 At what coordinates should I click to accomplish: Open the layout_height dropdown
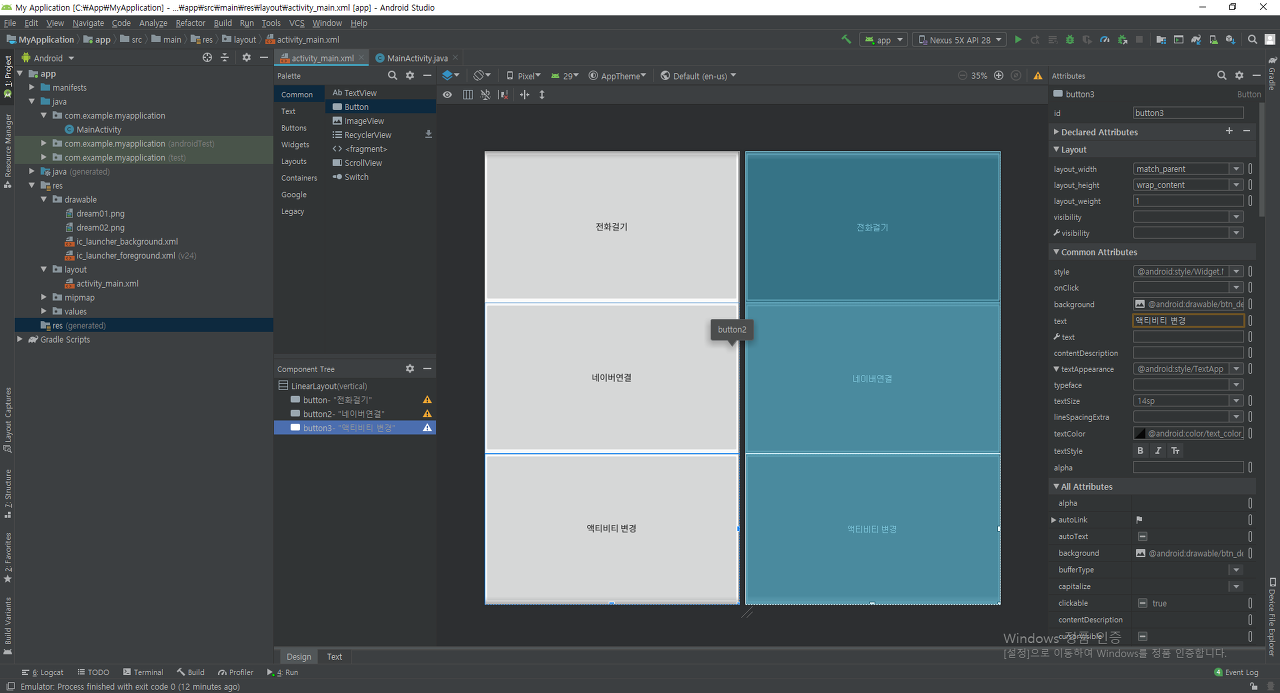(1236, 185)
